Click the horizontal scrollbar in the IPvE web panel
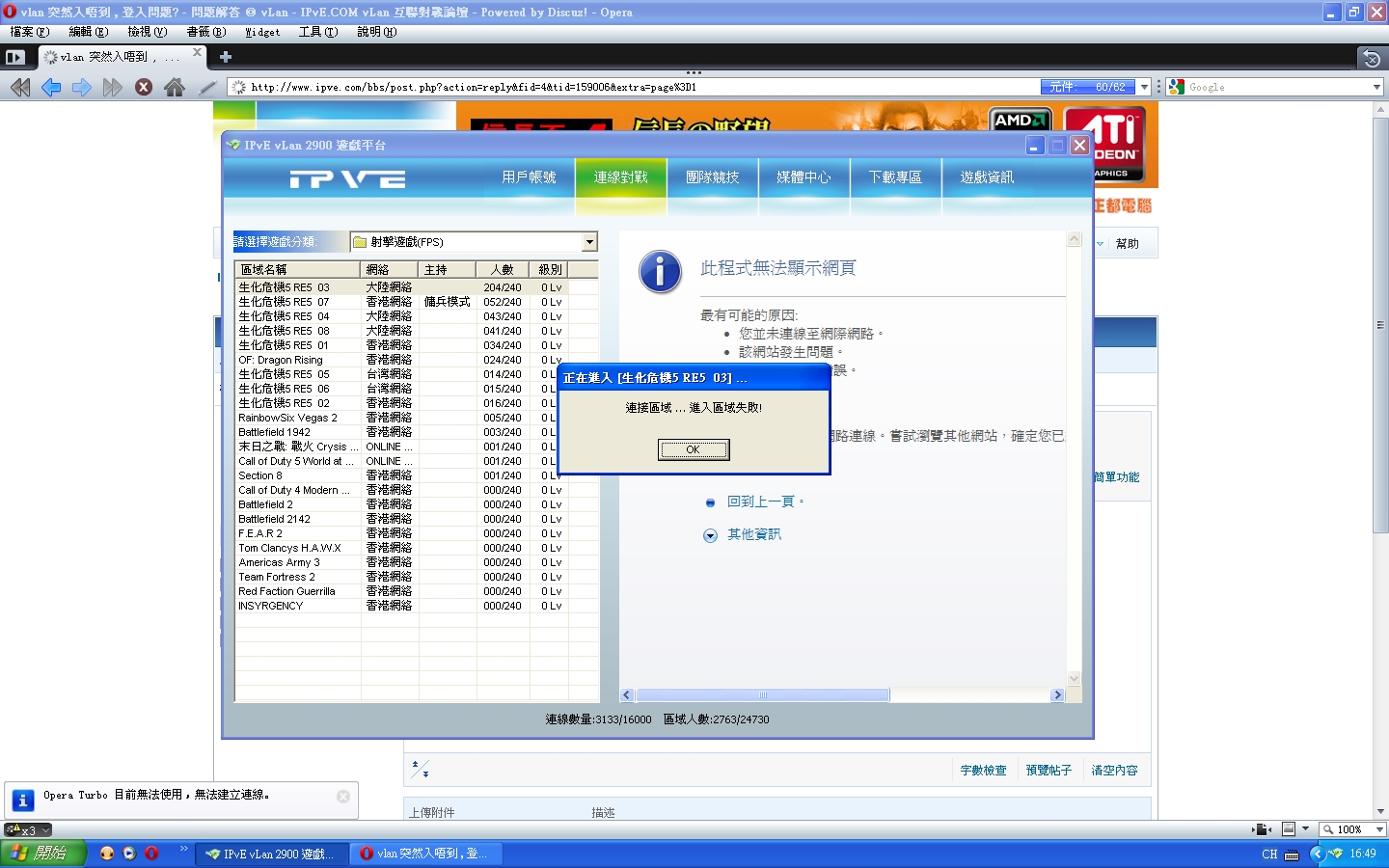The image size is (1389, 868). click(x=762, y=695)
